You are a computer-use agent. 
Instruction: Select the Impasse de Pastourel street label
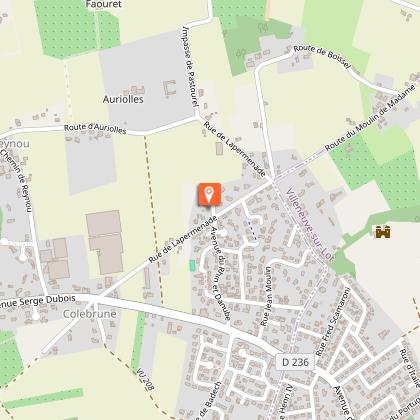click(x=190, y=67)
